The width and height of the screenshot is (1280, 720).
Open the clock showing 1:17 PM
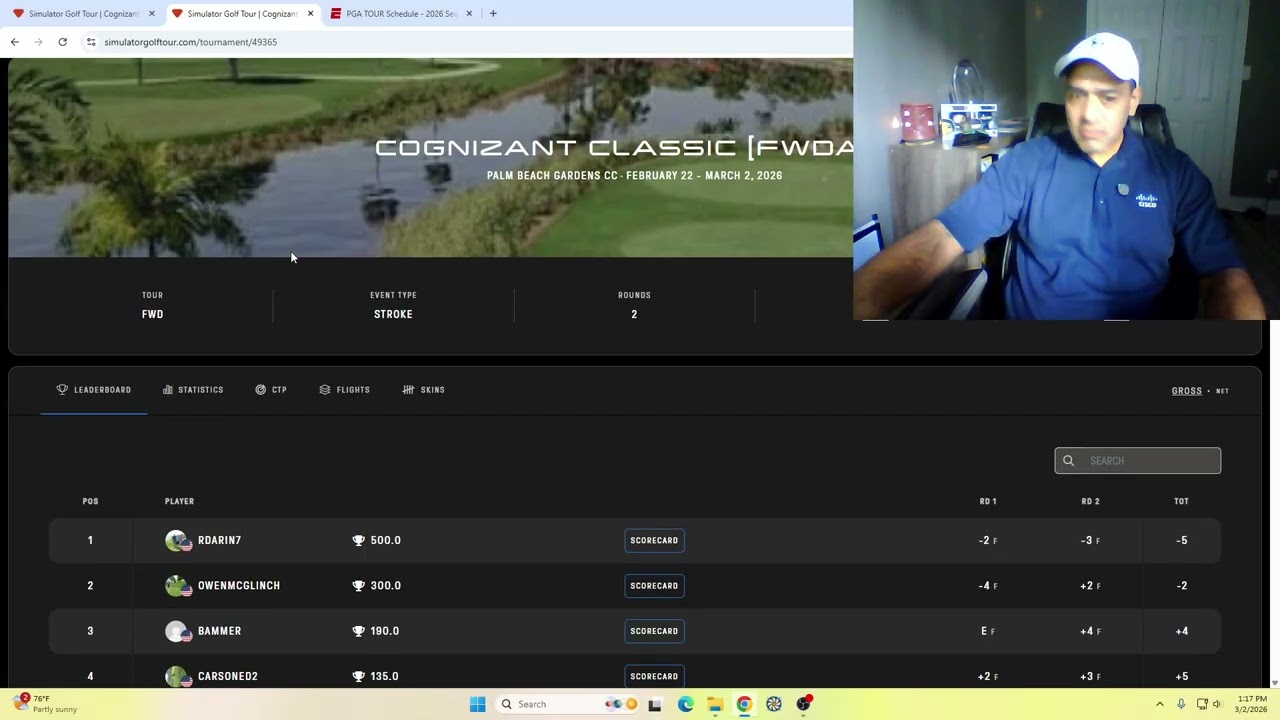[x=1252, y=704]
